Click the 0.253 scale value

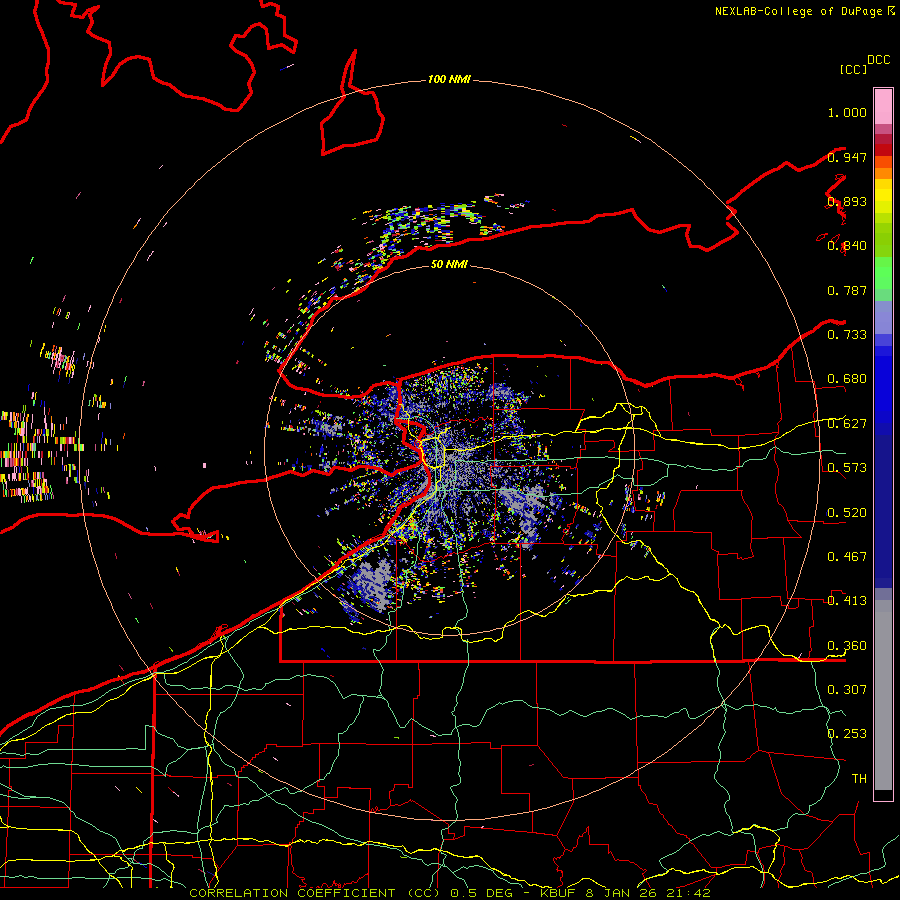(x=847, y=734)
